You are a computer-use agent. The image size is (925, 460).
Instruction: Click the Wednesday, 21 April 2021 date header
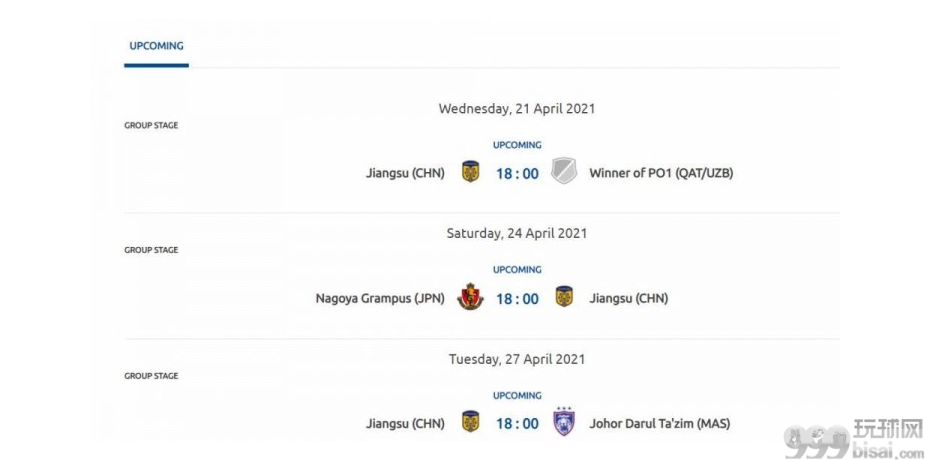click(517, 109)
